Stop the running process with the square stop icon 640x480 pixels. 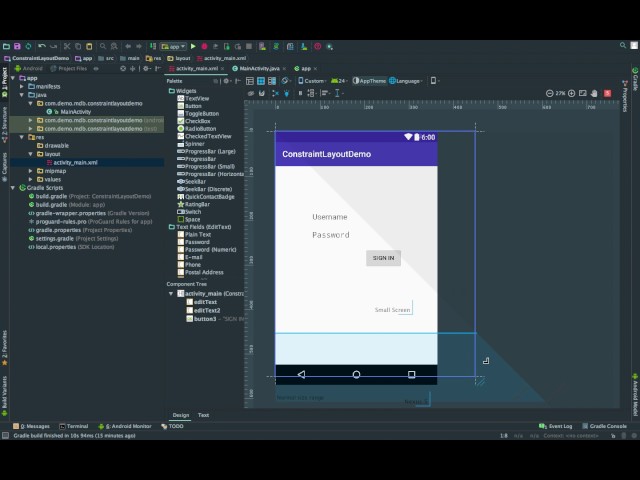click(249, 47)
